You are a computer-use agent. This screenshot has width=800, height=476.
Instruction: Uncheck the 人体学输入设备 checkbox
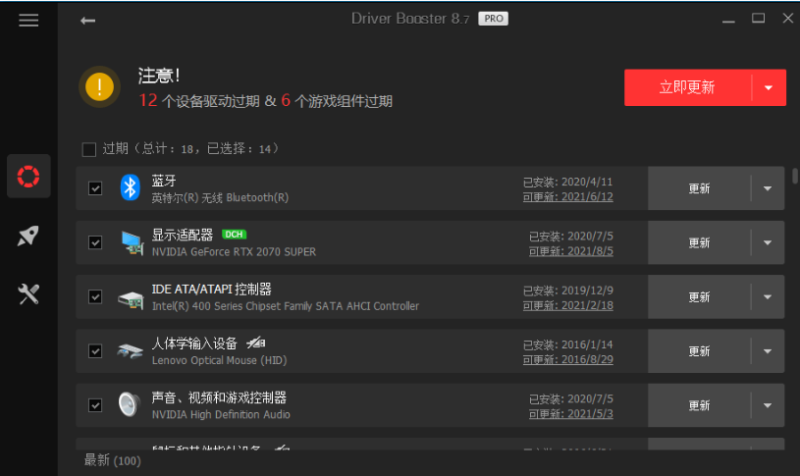(95, 351)
